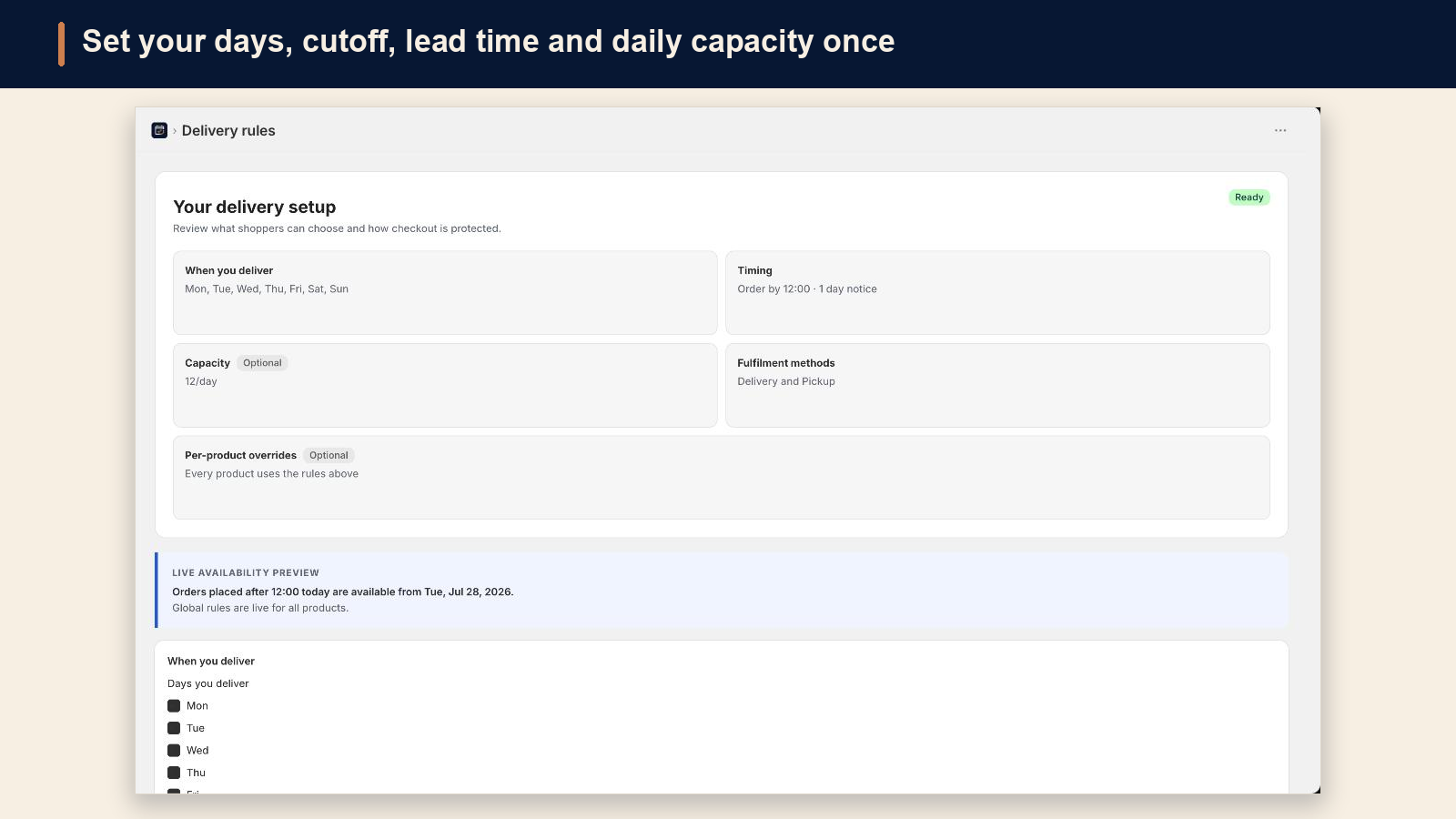Screen dimensions: 1456x819
Task: Open the Capacity summary card
Action: (445, 385)
